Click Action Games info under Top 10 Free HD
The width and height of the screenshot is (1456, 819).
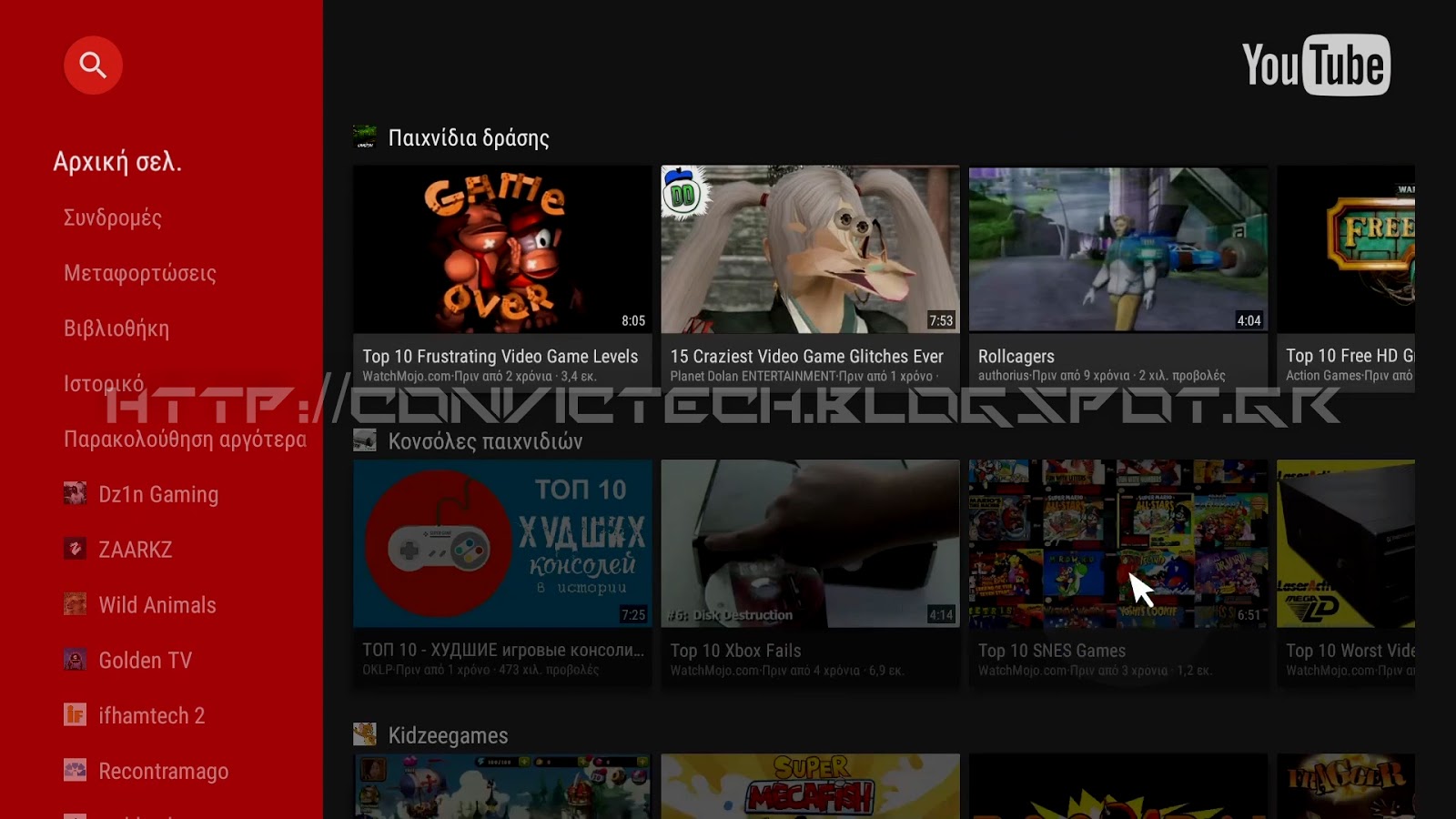pyautogui.click(x=1350, y=376)
